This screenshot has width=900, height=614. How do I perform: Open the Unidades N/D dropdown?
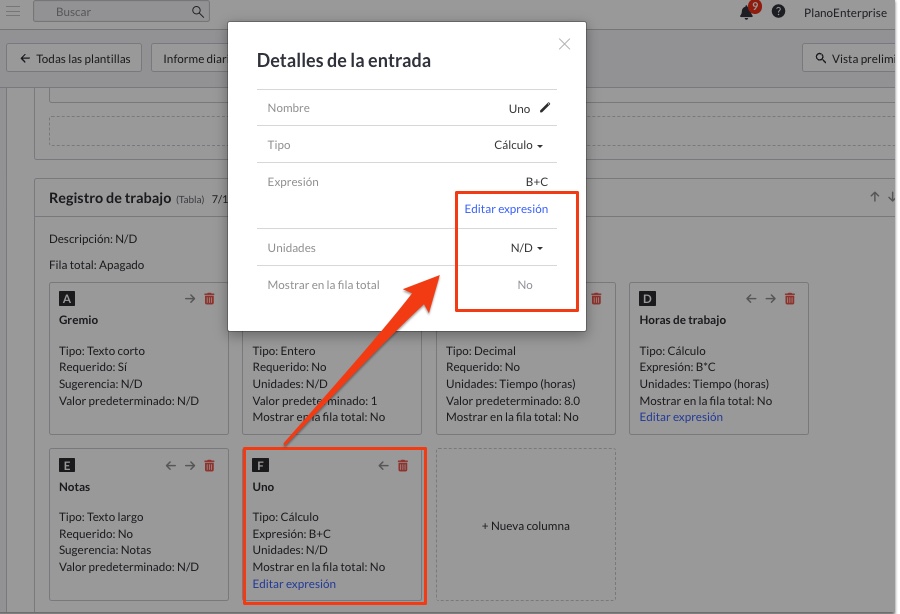coord(526,248)
